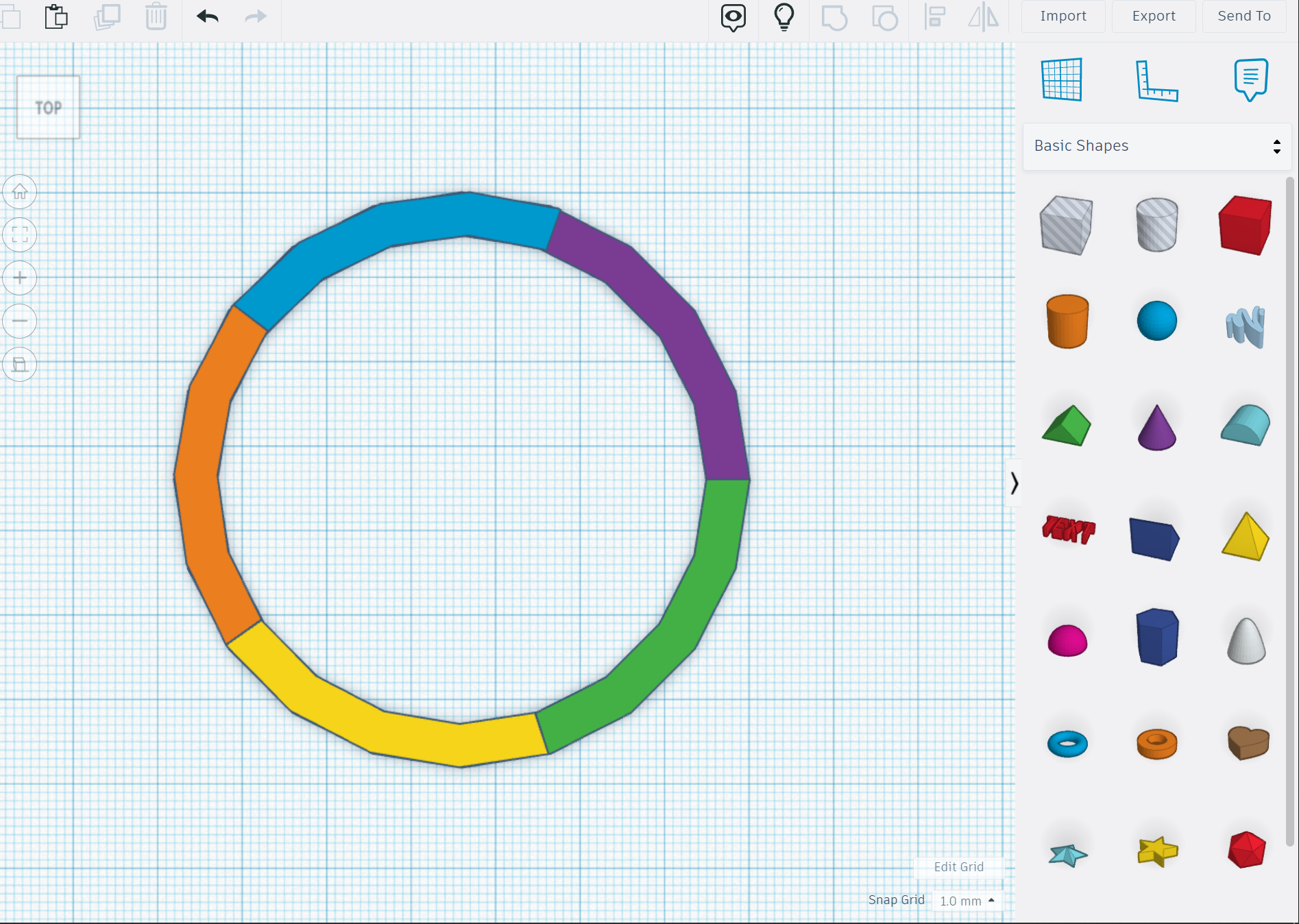
Task: Collapse the shapes panel with the chevron
Action: pos(1015,483)
